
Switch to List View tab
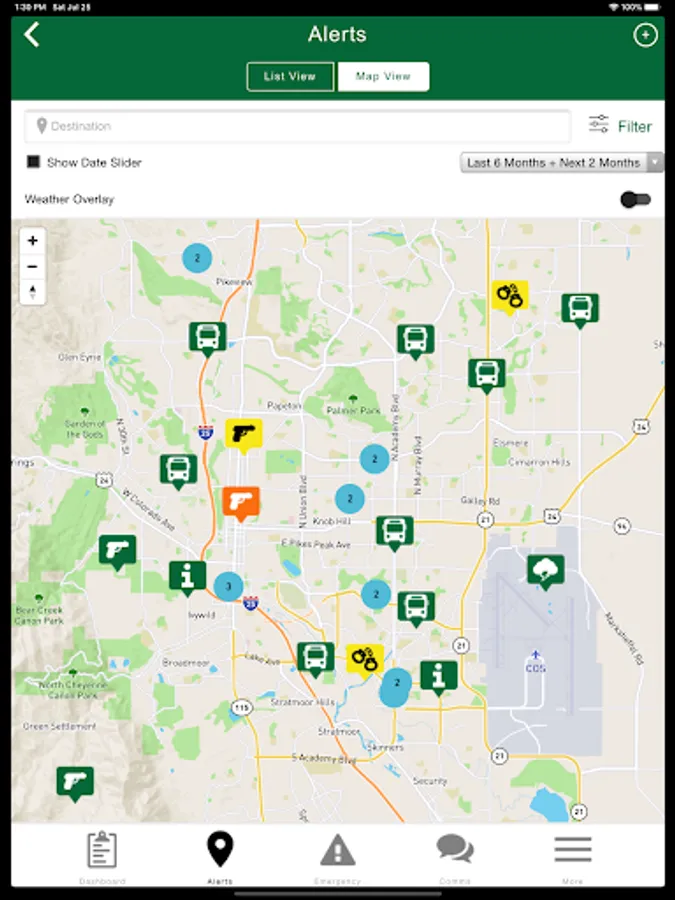290,76
